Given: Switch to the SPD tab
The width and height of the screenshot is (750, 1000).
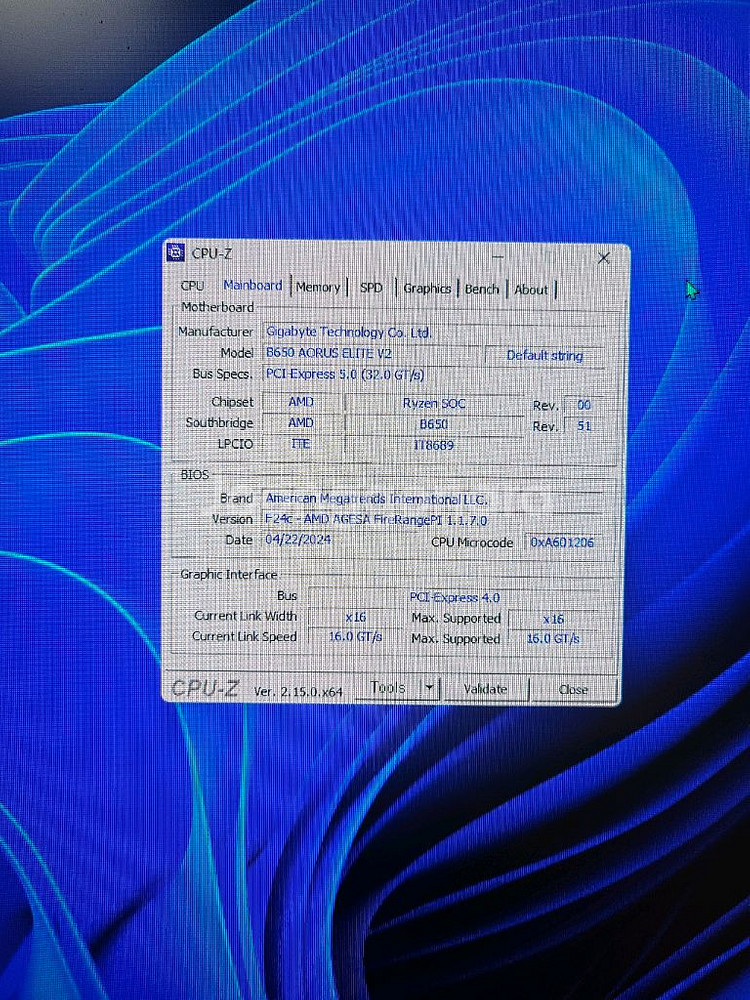Looking at the screenshot, I should 371,288.
